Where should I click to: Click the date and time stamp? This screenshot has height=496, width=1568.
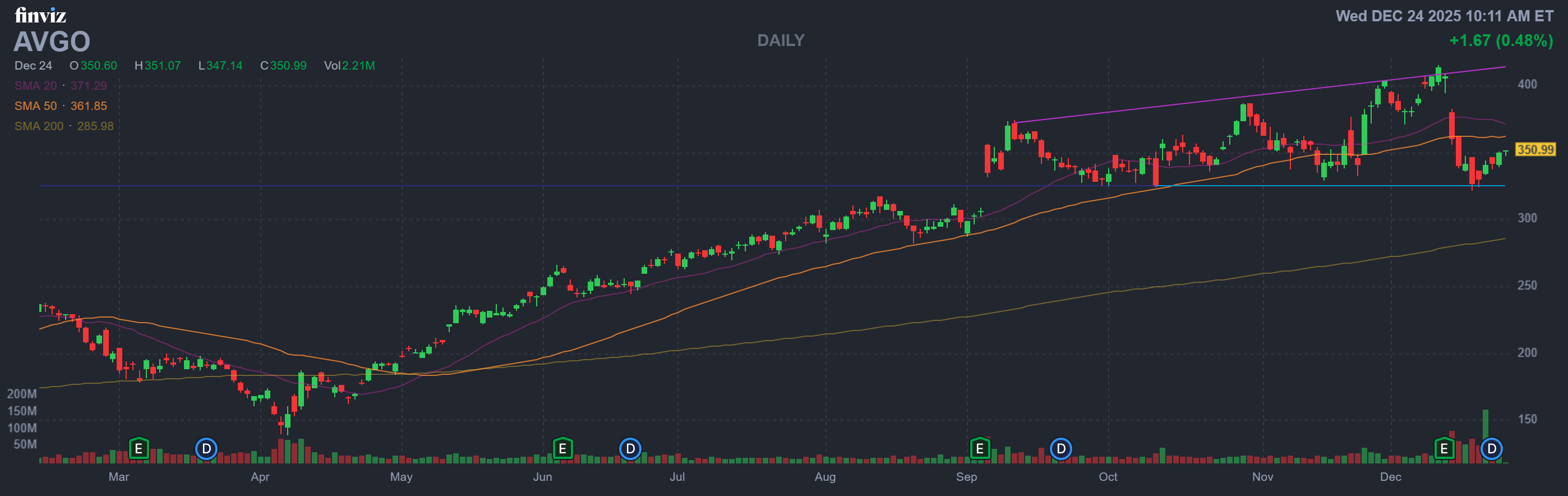[x=1445, y=16]
